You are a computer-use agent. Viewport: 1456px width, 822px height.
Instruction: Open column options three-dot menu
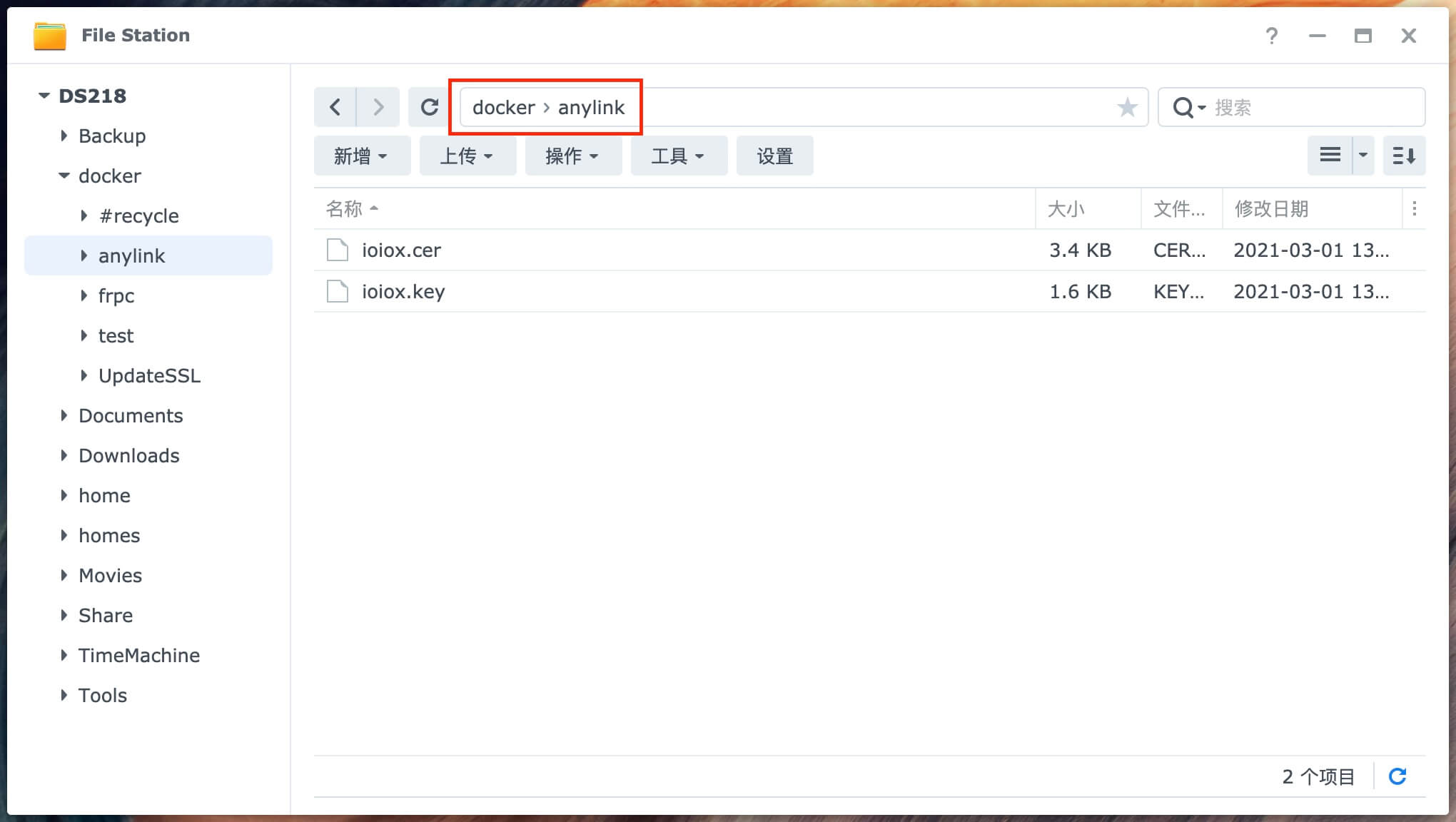pyautogui.click(x=1414, y=208)
